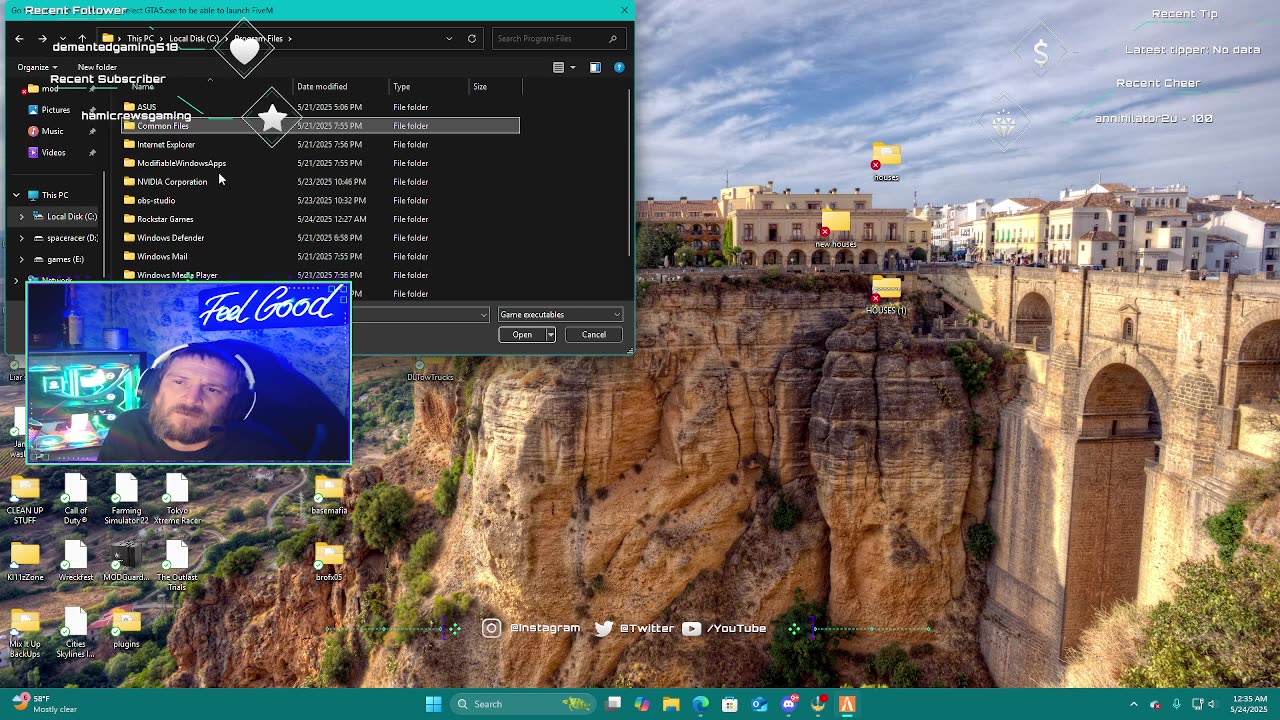The height and width of the screenshot is (720, 1280).
Task: Select the new houses desktop folder
Action: [x=836, y=230]
